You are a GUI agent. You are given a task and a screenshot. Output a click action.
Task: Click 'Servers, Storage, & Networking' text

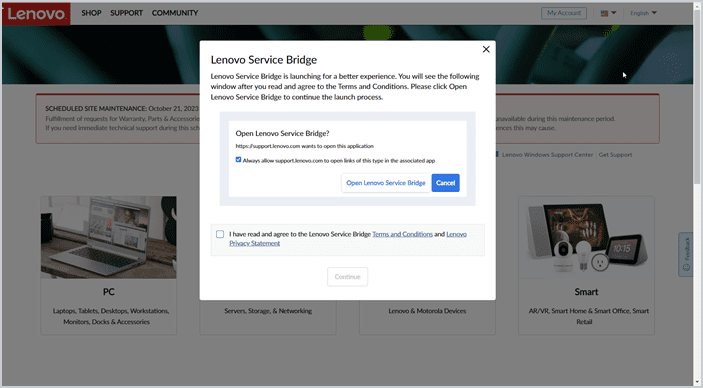[268, 311]
